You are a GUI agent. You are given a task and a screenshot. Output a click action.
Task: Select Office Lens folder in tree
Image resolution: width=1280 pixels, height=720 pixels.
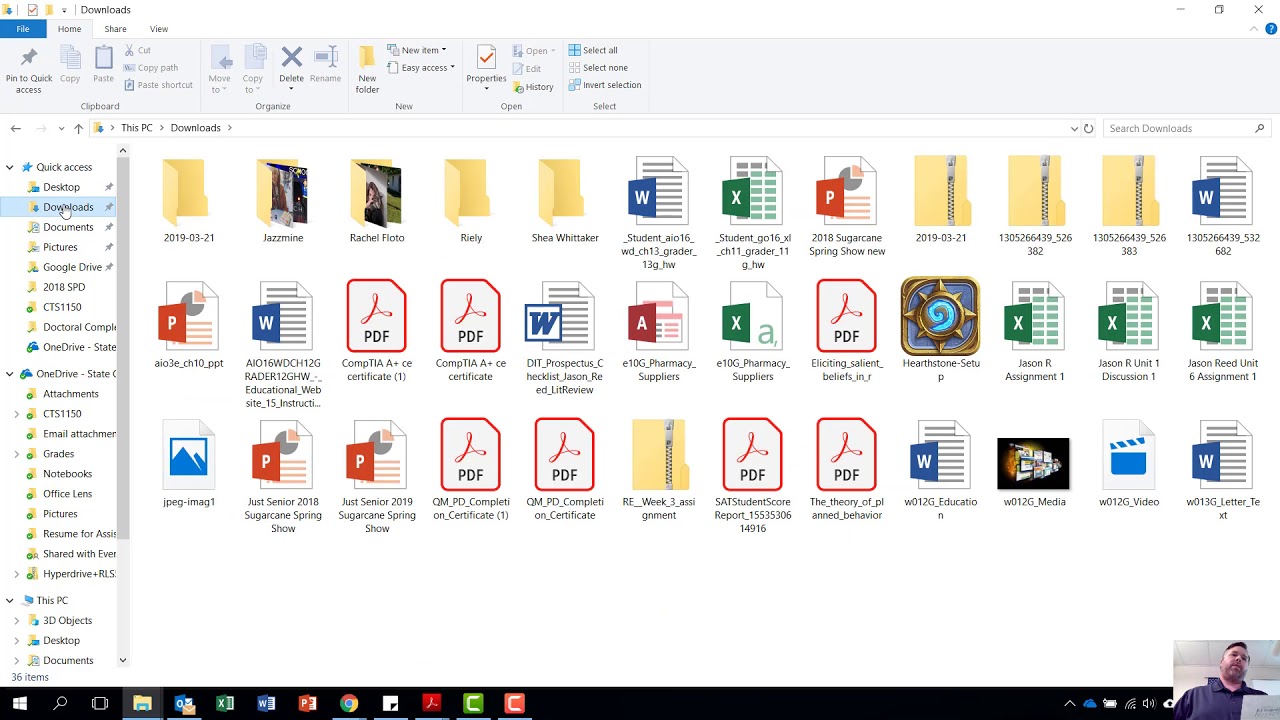67,494
